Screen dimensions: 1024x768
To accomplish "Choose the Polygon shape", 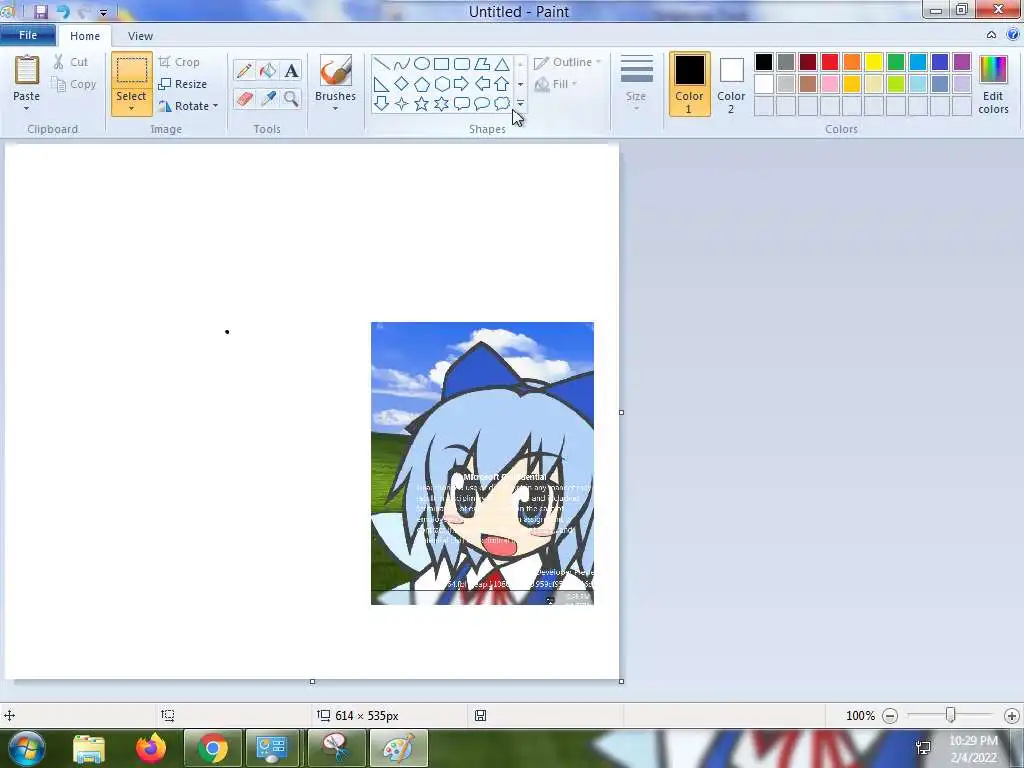I will [x=482, y=64].
